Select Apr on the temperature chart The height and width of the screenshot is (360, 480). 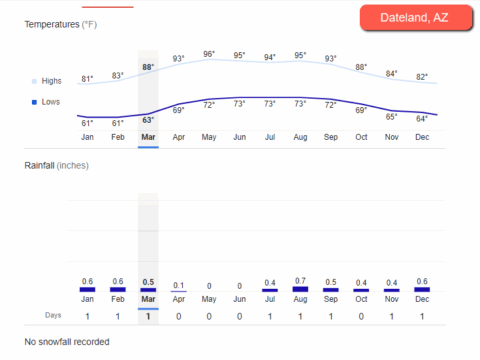point(179,137)
